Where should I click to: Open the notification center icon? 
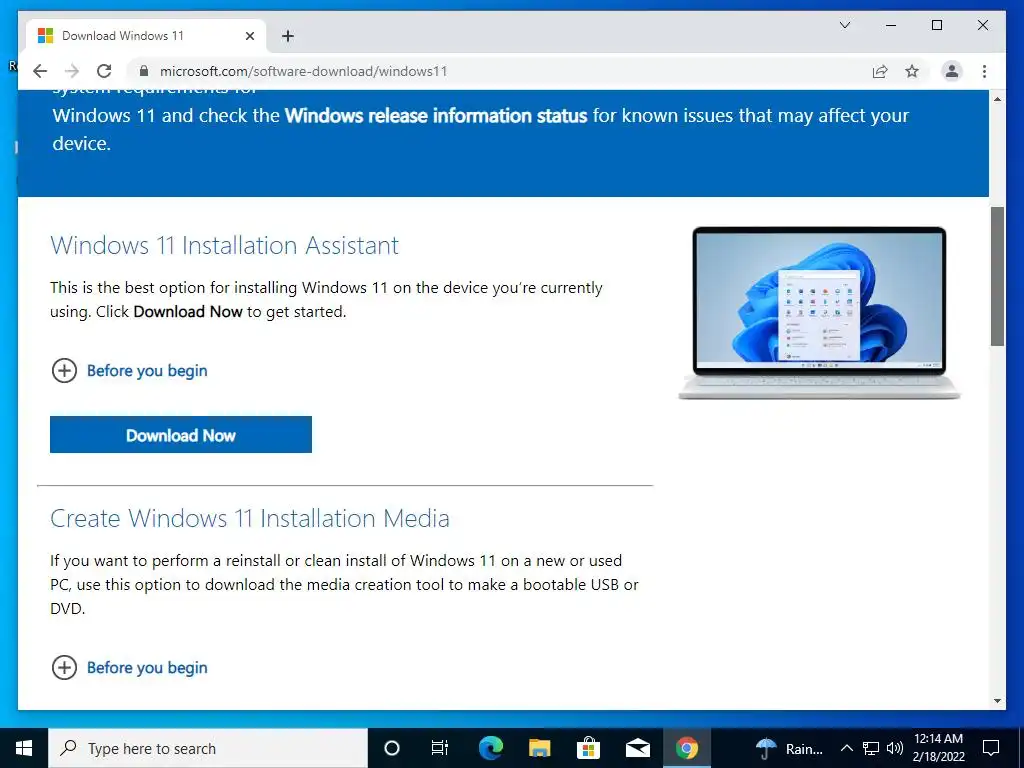(x=991, y=748)
